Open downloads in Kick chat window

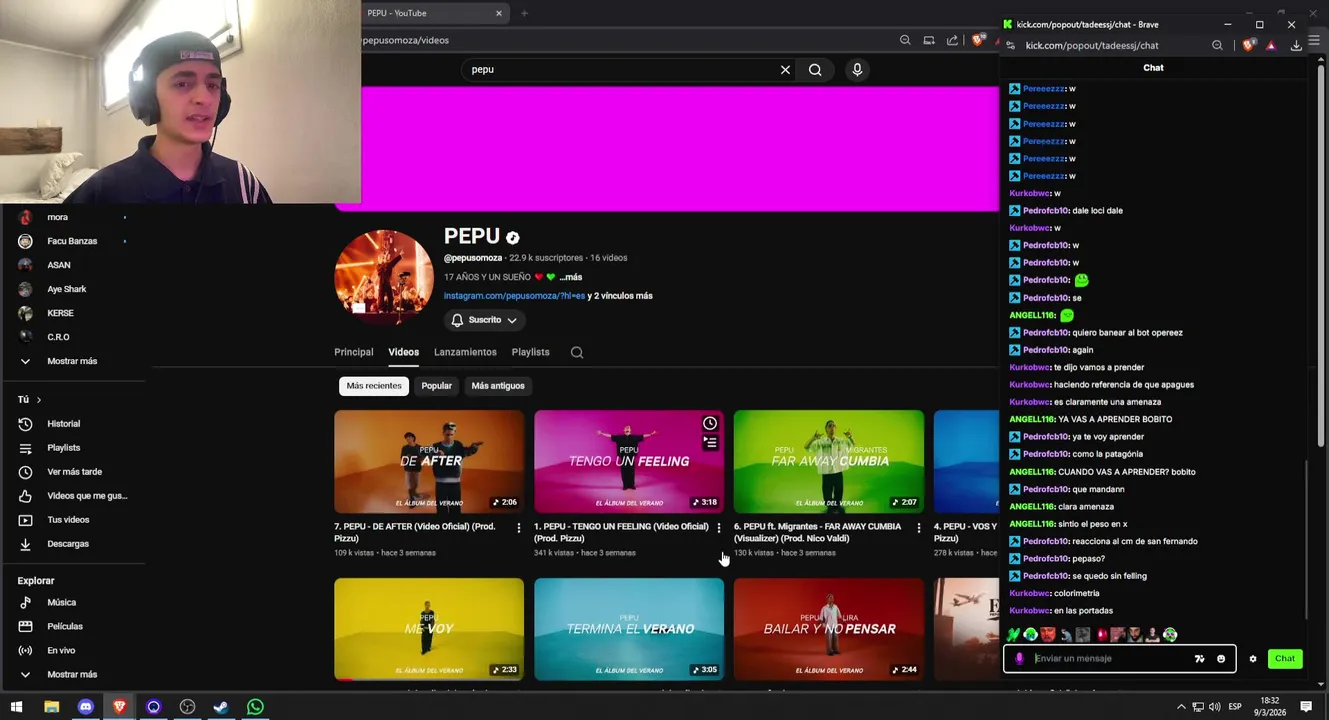(1296, 46)
